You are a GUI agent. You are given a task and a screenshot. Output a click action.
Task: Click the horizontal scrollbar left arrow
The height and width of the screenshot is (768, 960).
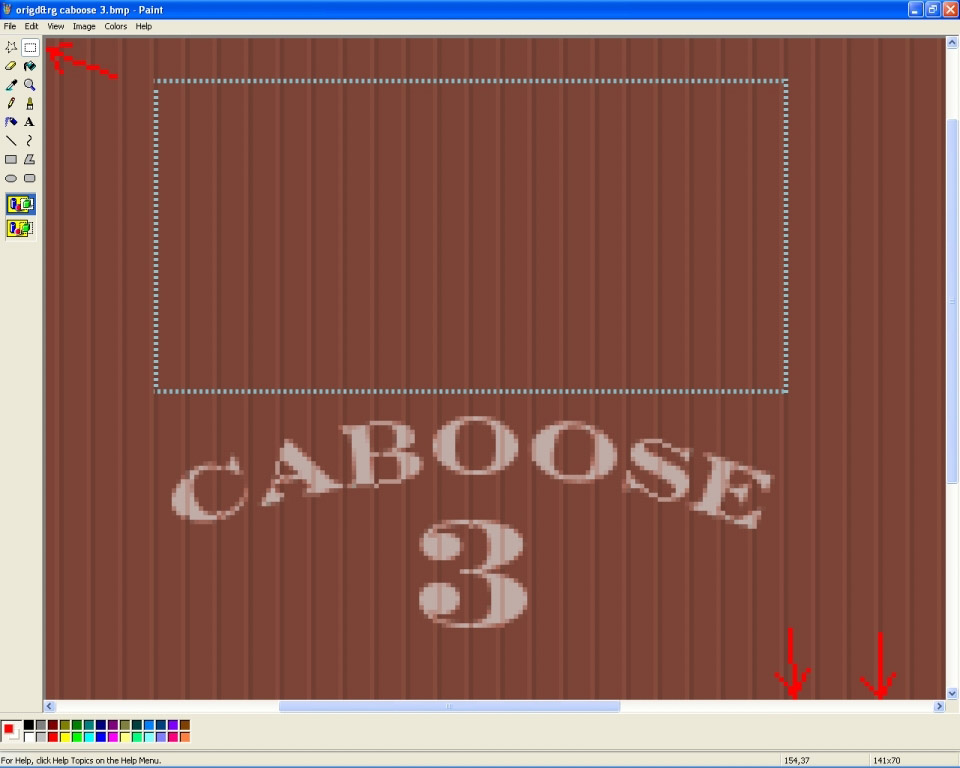pos(50,706)
